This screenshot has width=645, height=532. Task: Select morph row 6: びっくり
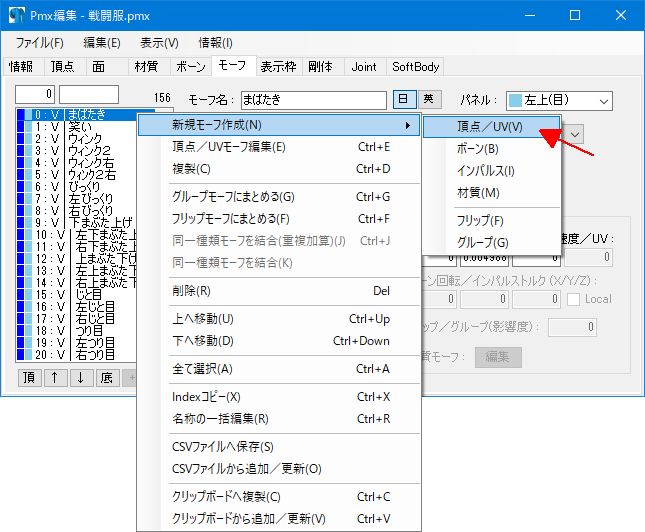(x=77, y=186)
